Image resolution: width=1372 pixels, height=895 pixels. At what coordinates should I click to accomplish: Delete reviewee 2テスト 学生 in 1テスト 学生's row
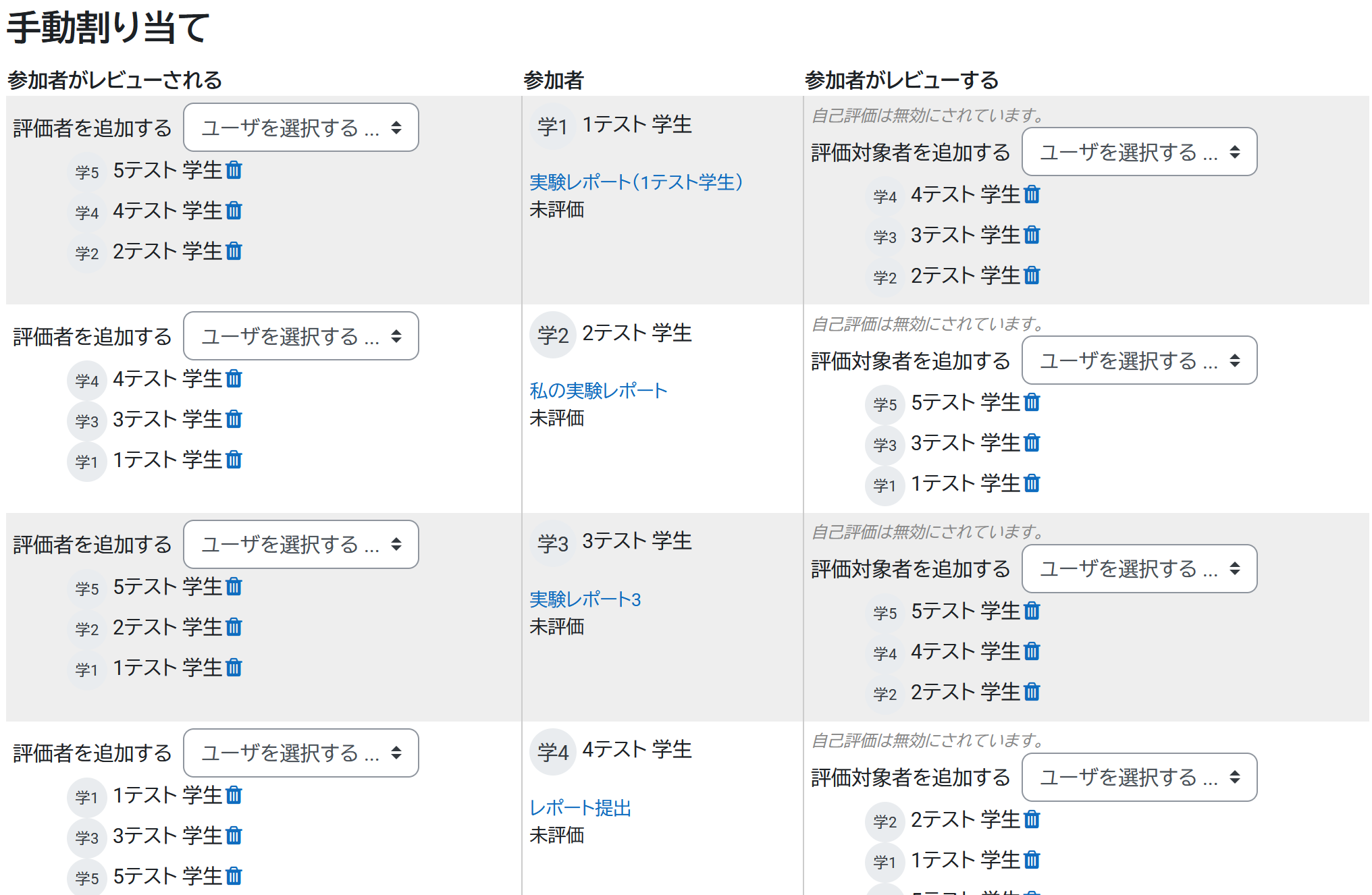1032,275
